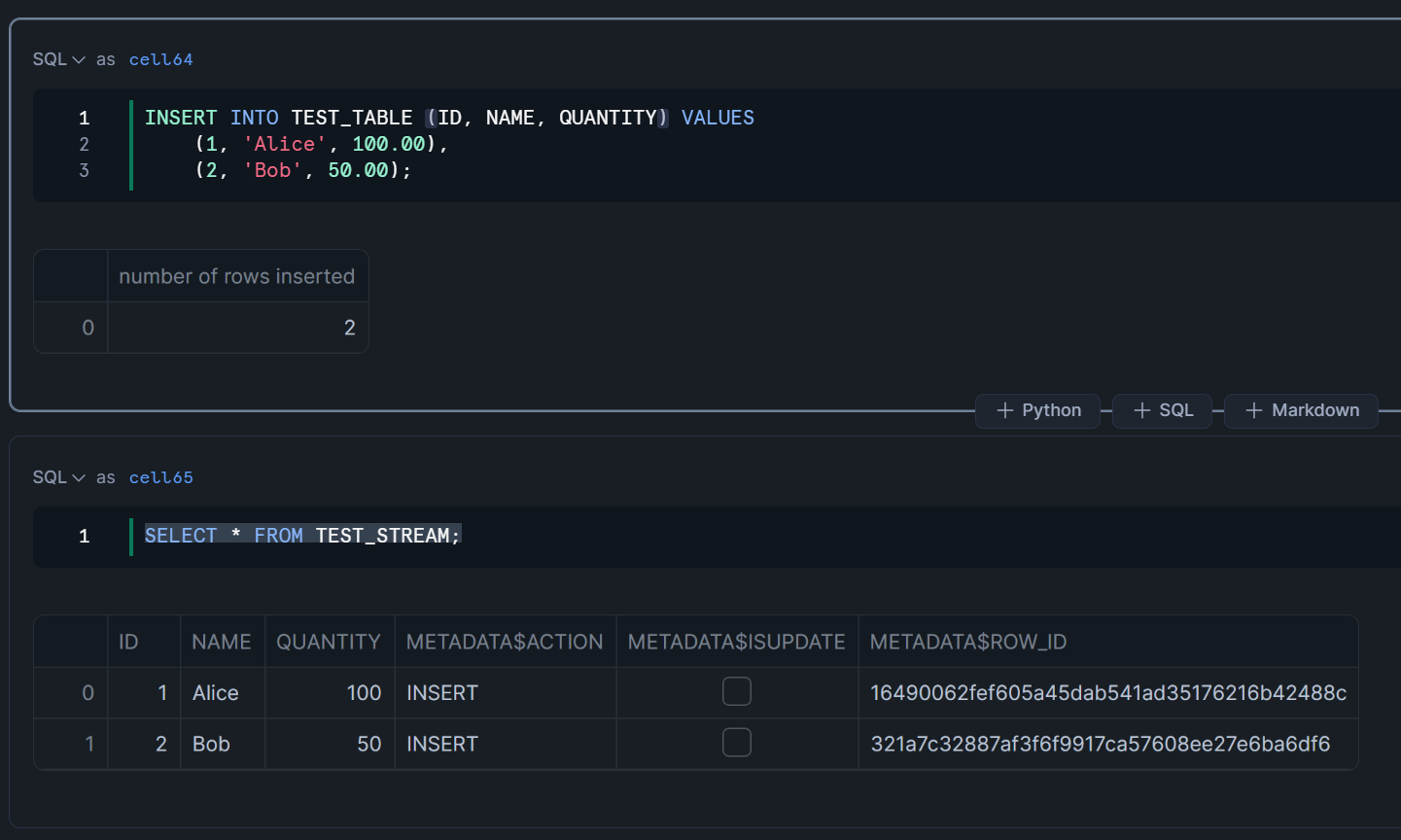Viewport: 1401px width, 840px height.
Task: Add a new Python cell
Action: (x=1038, y=410)
